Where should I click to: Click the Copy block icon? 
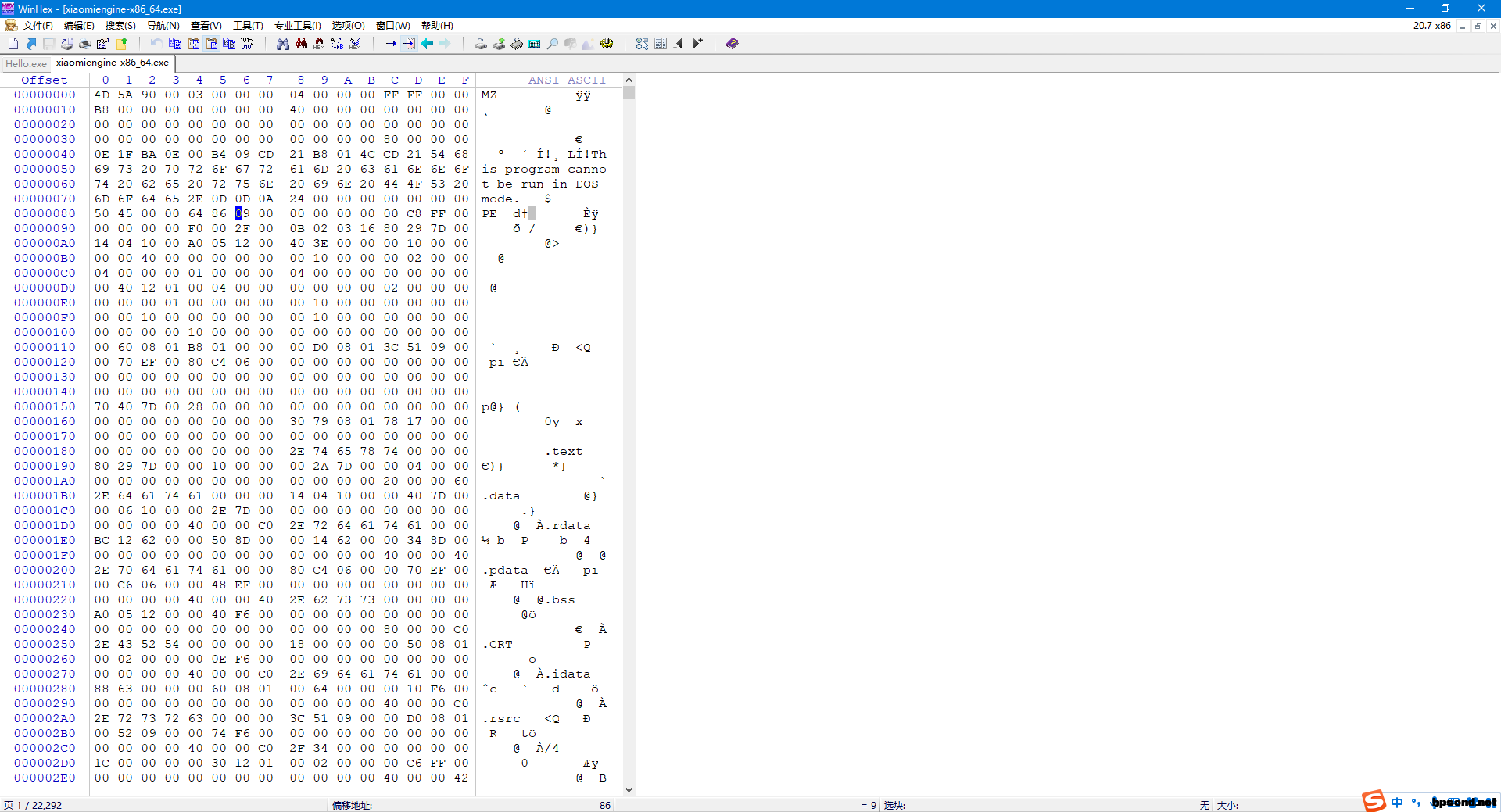tap(175, 44)
